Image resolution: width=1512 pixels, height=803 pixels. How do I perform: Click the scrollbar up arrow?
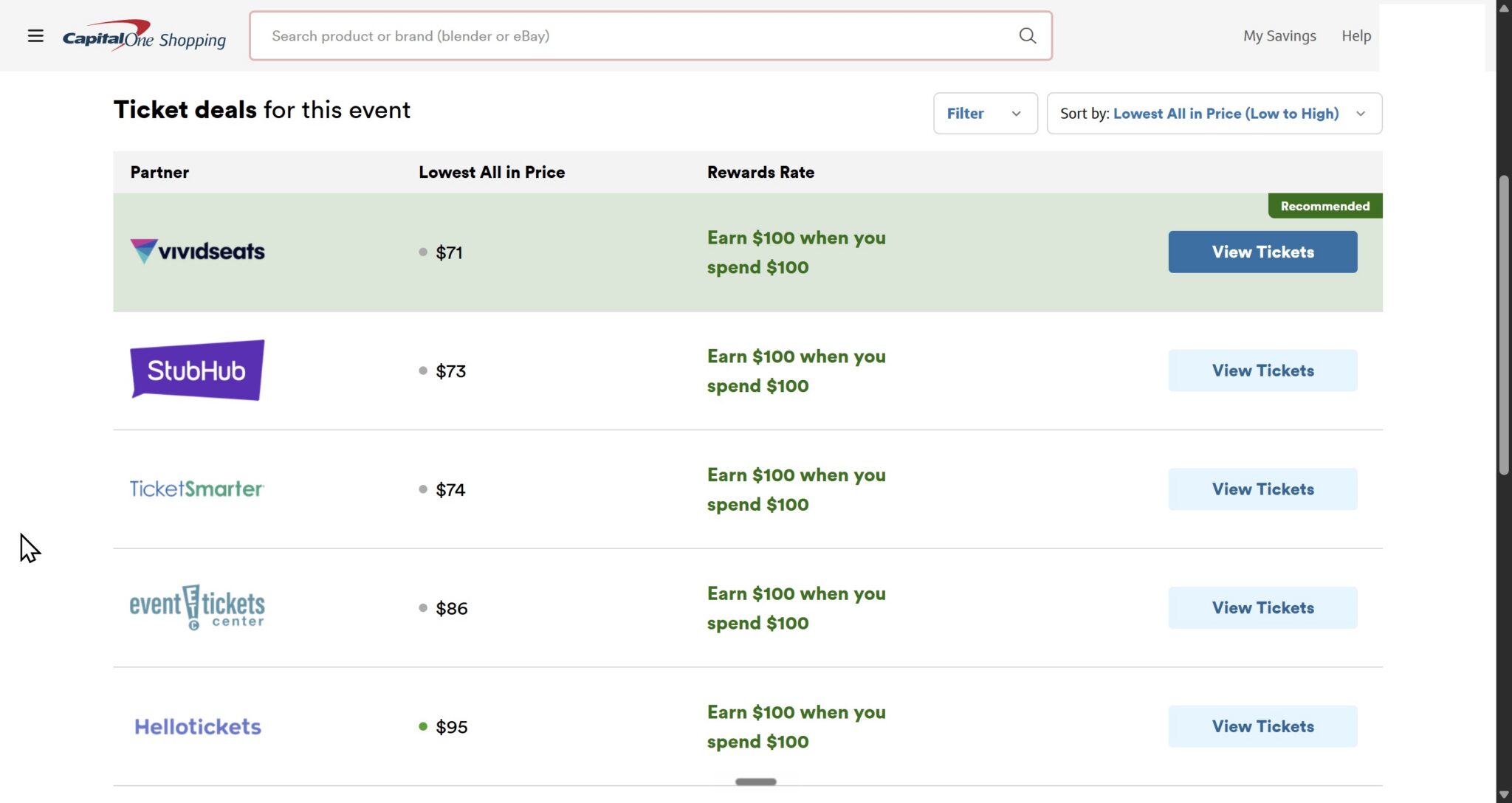pos(1504,8)
